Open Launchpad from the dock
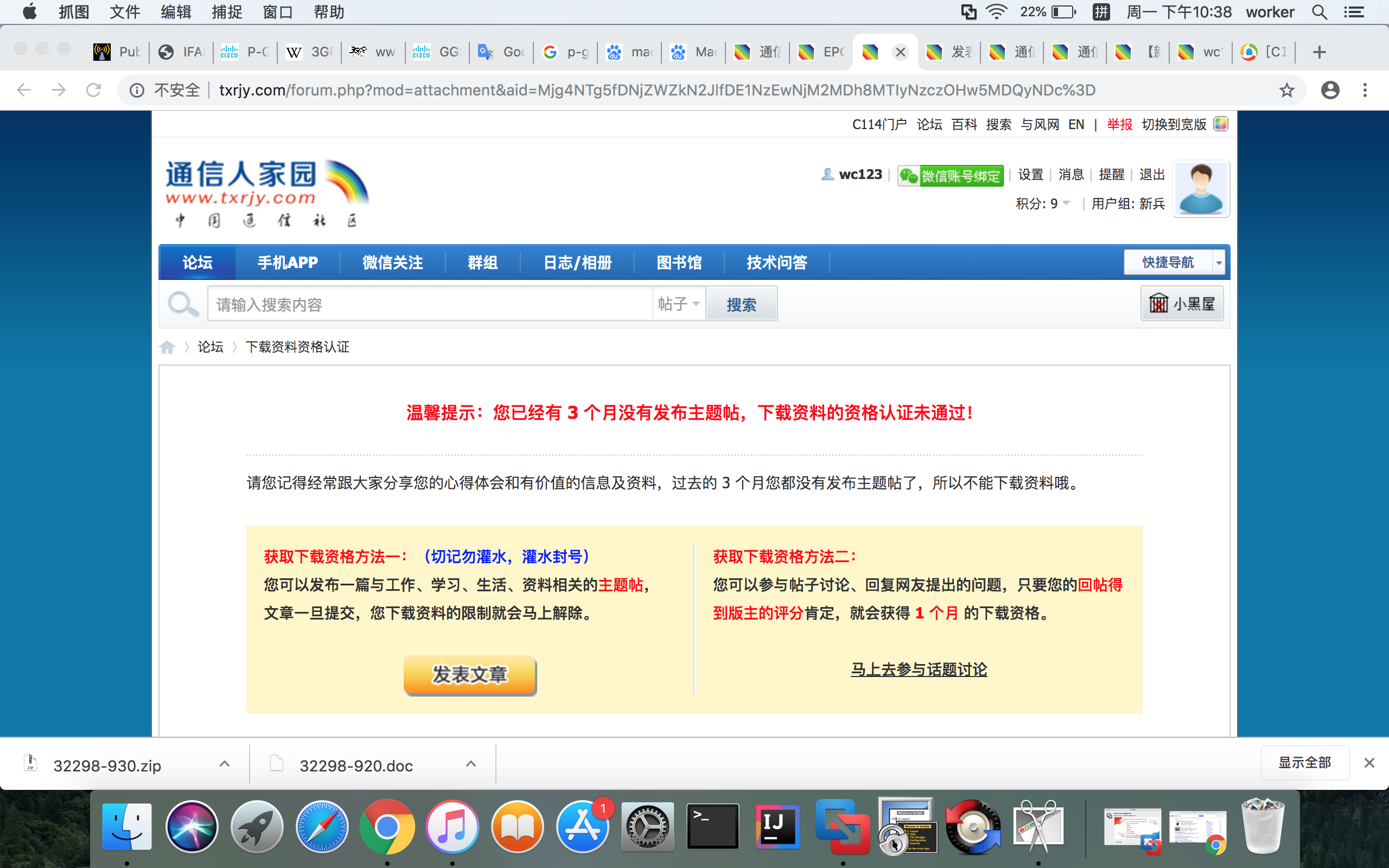This screenshot has width=1389, height=868. 257,827
